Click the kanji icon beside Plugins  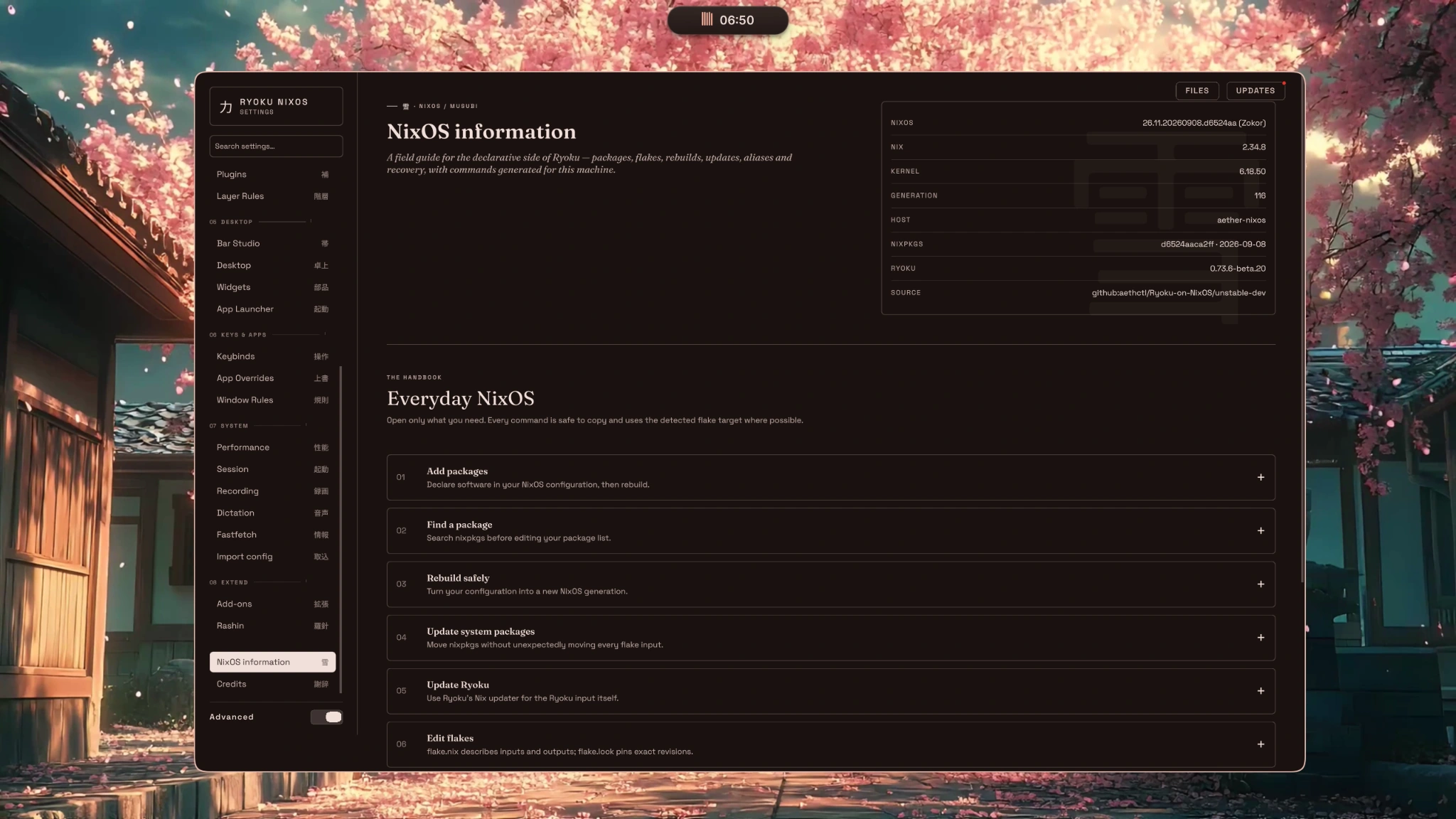pyautogui.click(x=324, y=174)
